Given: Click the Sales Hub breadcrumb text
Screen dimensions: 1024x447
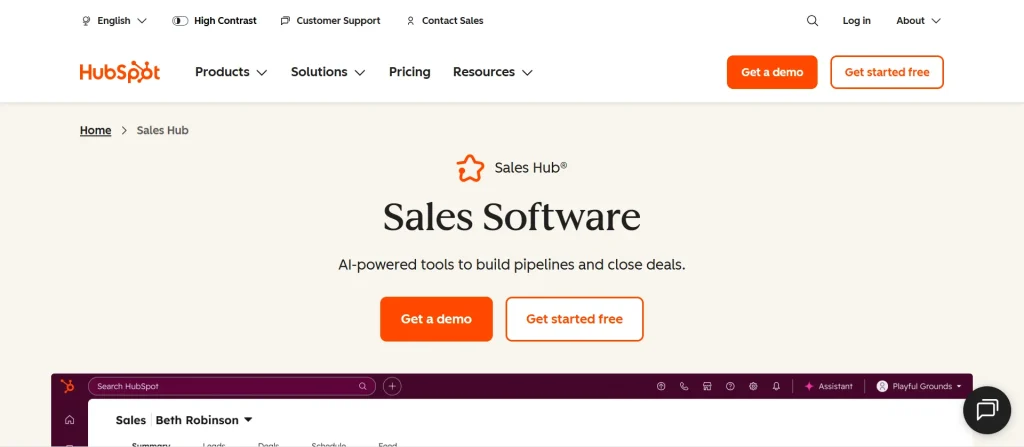Looking at the screenshot, I should (163, 130).
